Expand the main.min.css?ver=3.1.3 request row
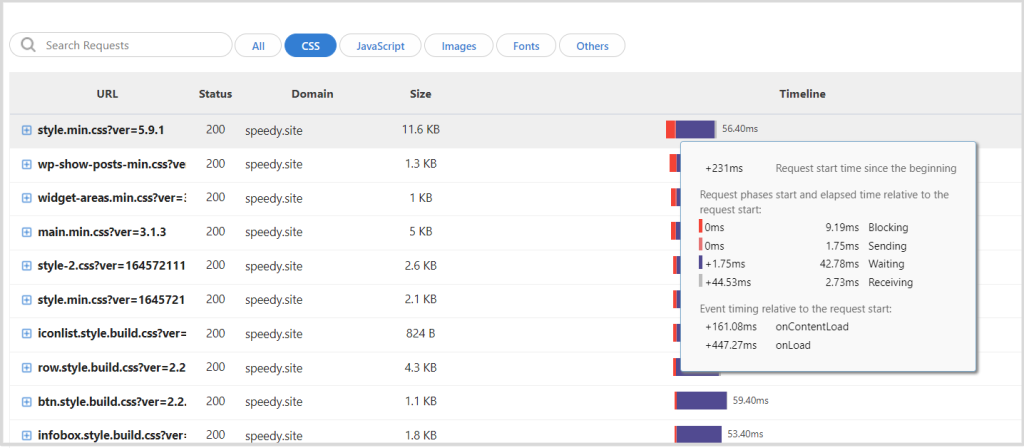The image size is (1024, 448). pos(27,232)
